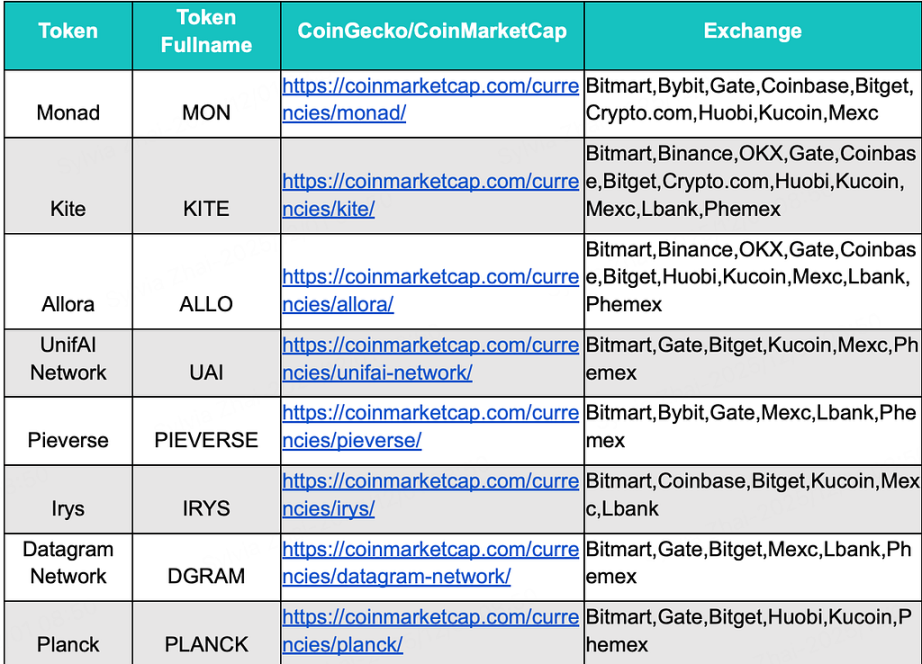
Task: Visit the Pieverse CoinMarketCap link
Action: tap(430, 413)
